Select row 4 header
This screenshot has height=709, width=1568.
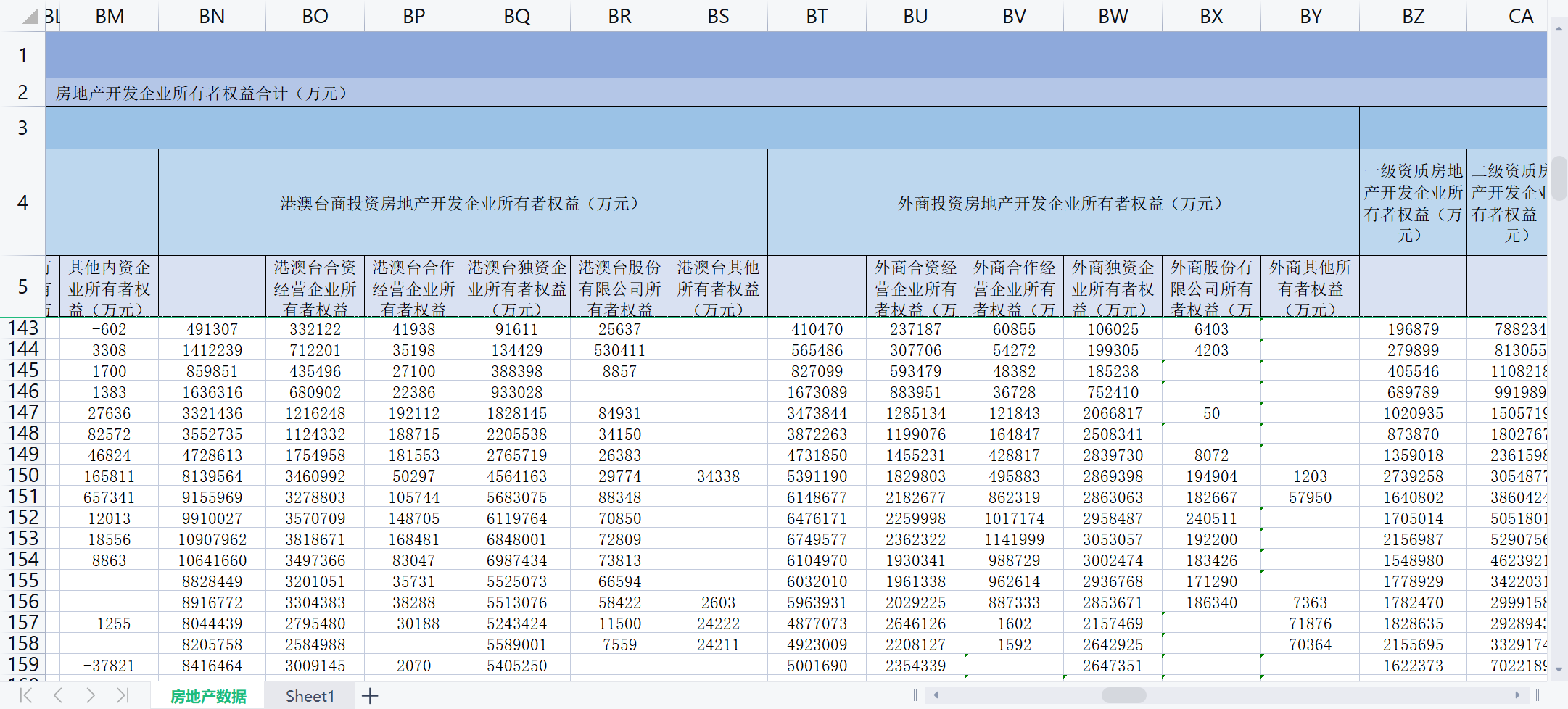(22, 202)
